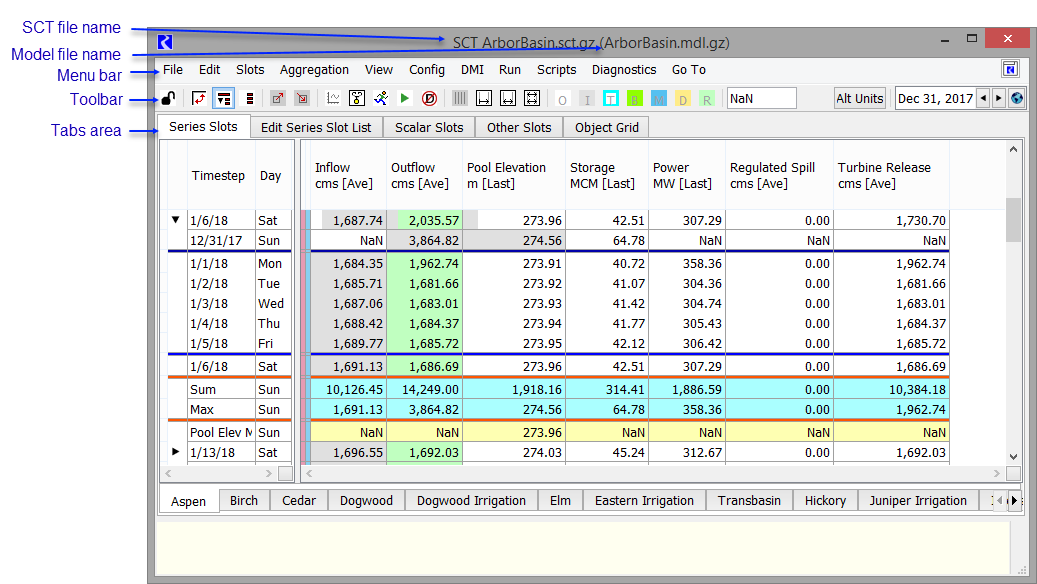Click the red circle D icon
The width and height of the screenshot is (1037, 584).
tap(429, 98)
